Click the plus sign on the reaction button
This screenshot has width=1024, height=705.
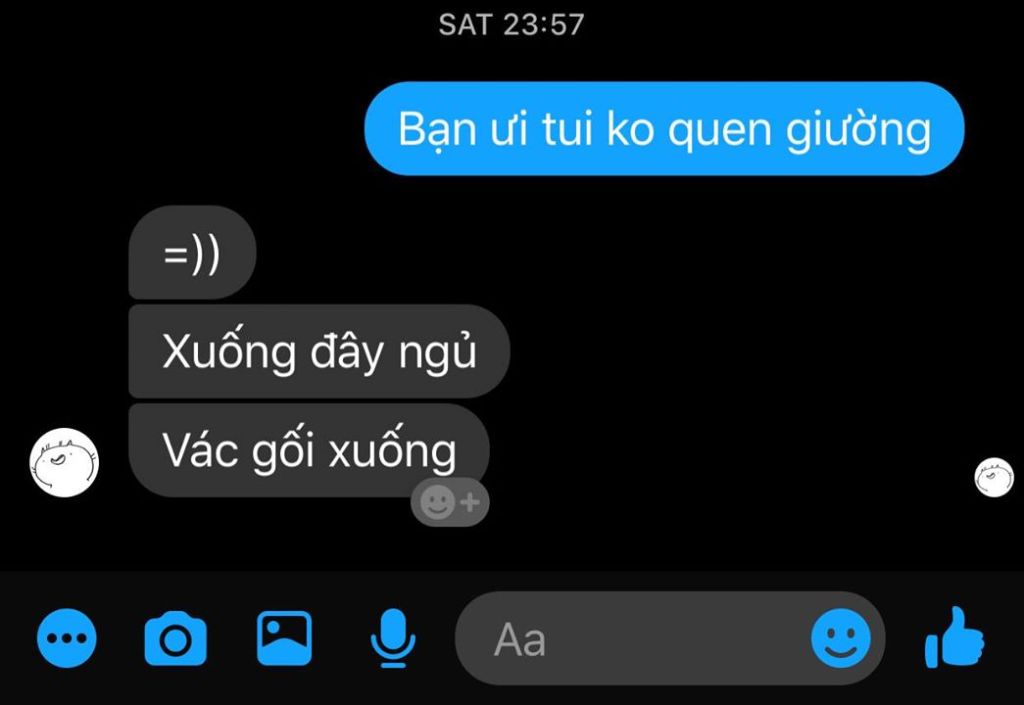(x=470, y=503)
